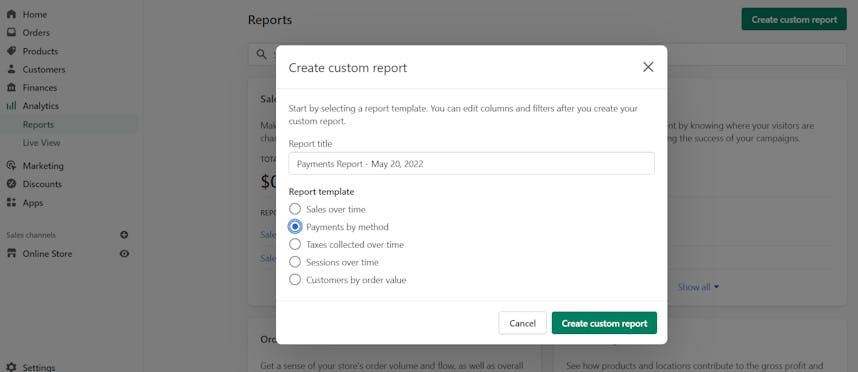
Task: Click the search magnifier icon
Action: tap(262, 54)
